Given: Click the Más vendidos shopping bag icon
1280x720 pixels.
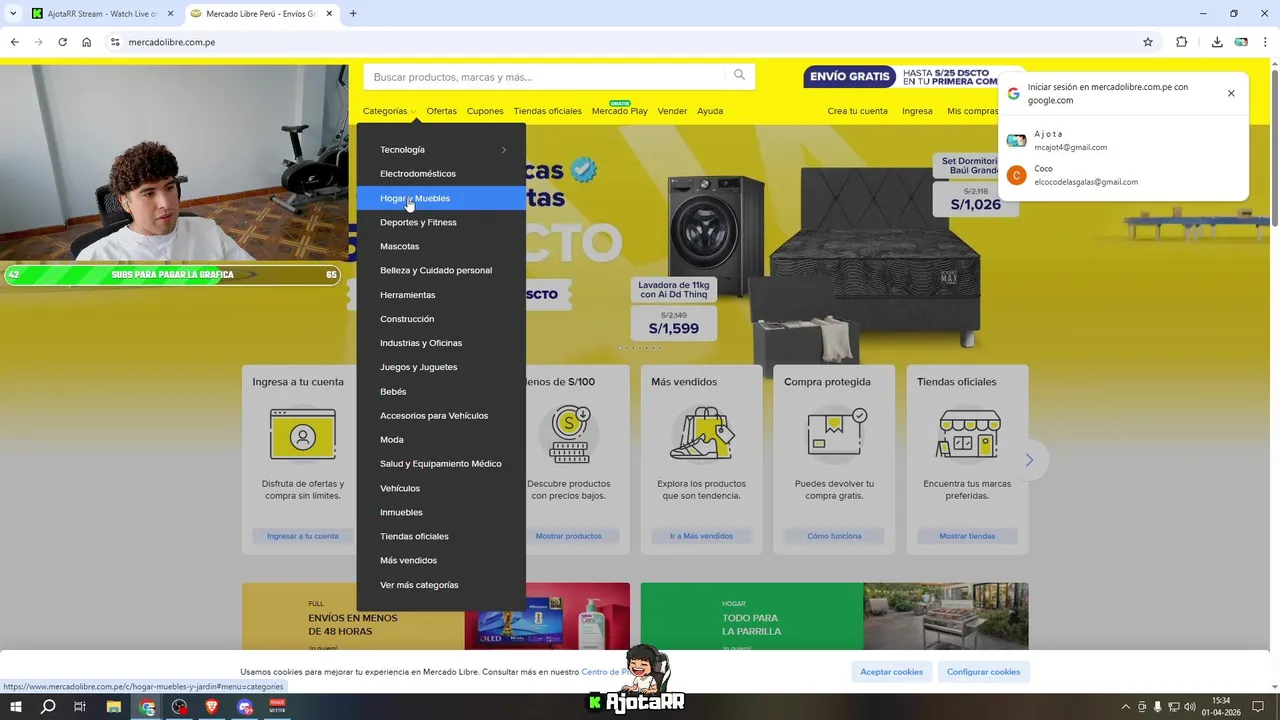Looking at the screenshot, I should point(702,434).
